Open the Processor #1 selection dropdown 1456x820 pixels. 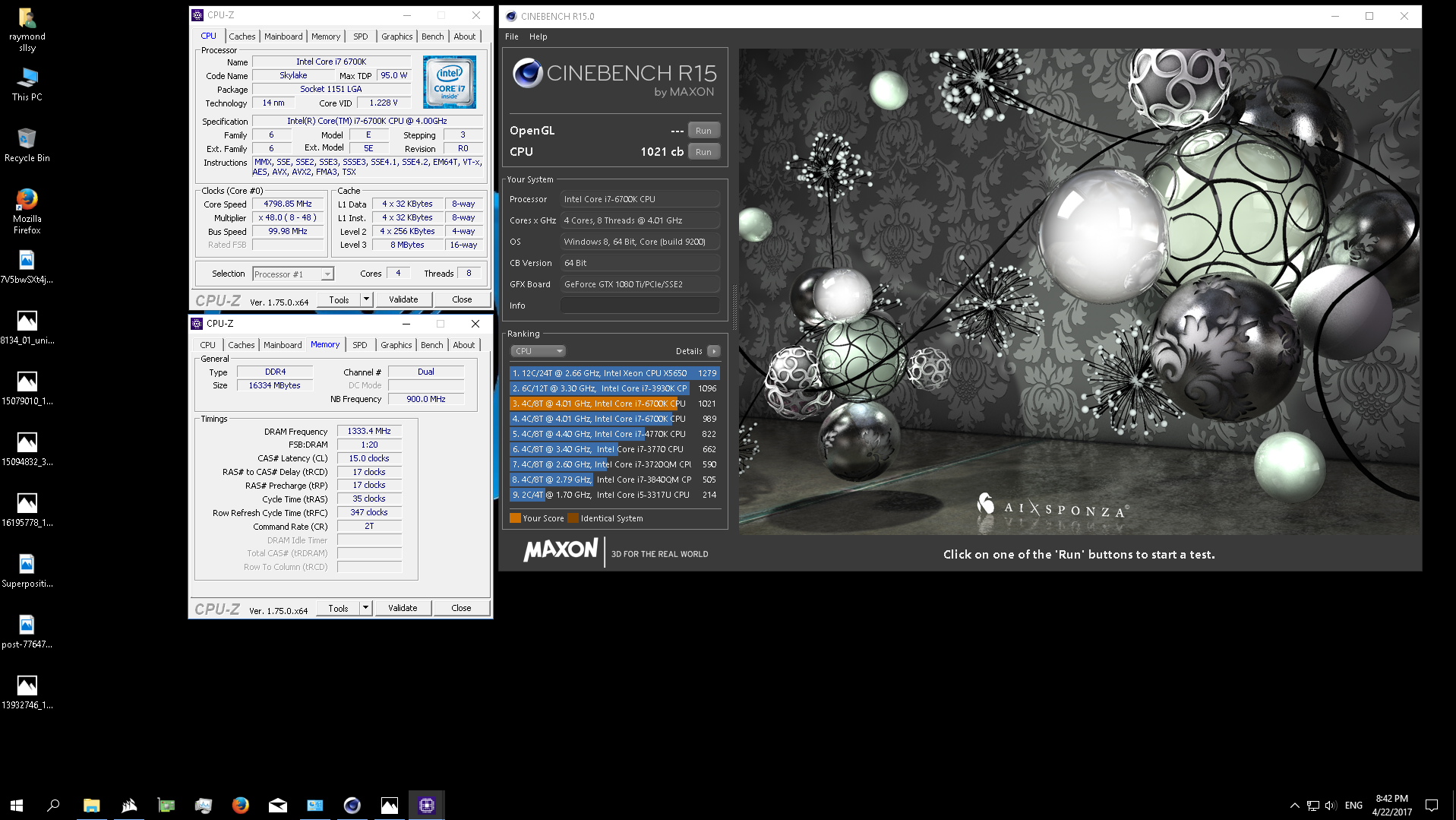pyautogui.click(x=293, y=274)
